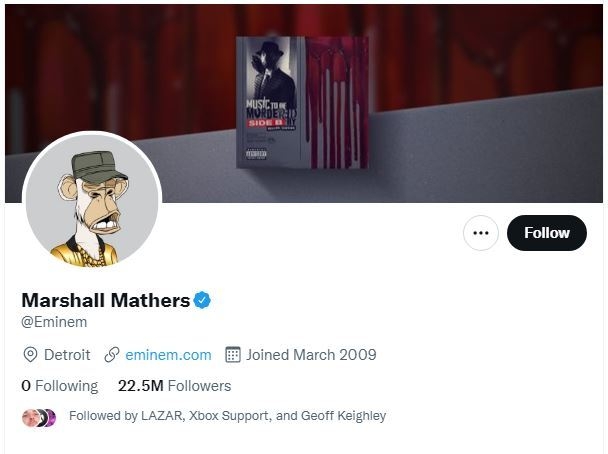Screen dimensions: 608x454
Task: Click the hat-wearing figure on album cover
Action: 273,70
